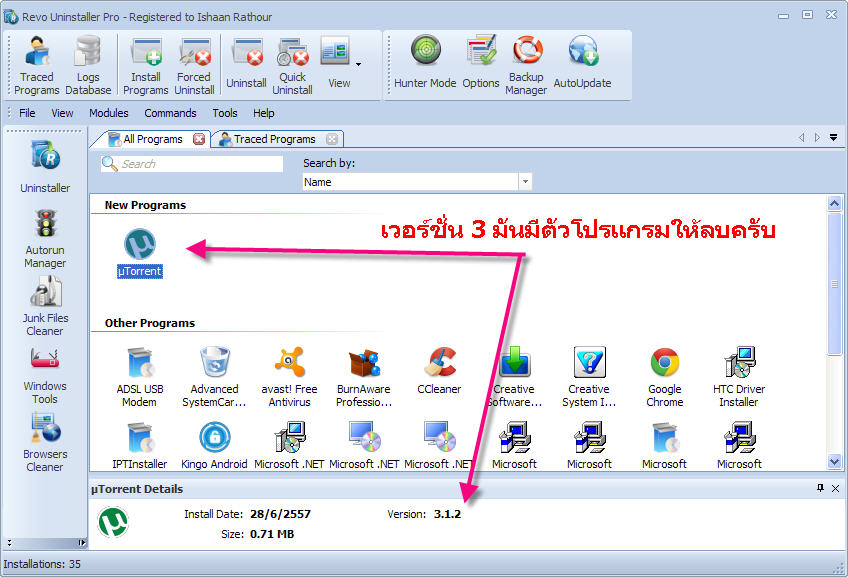Close the All Programs tab
The image size is (848, 577).
pyautogui.click(x=199, y=139)
